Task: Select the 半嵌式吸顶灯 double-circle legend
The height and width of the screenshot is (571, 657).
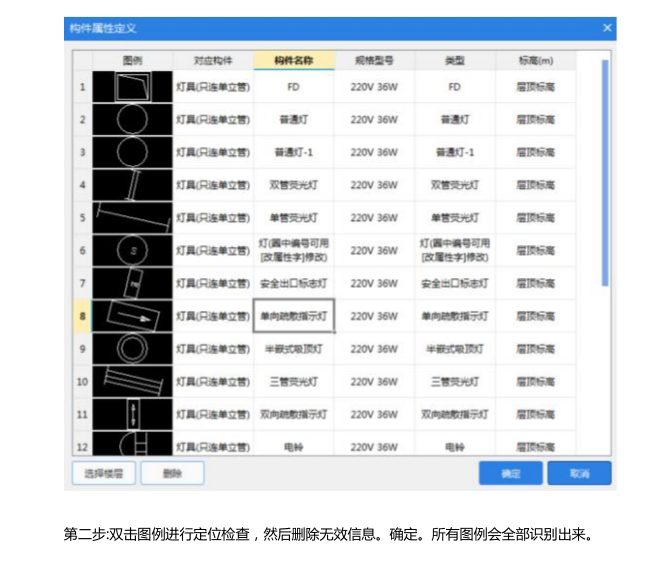Action: coord(132,349)
